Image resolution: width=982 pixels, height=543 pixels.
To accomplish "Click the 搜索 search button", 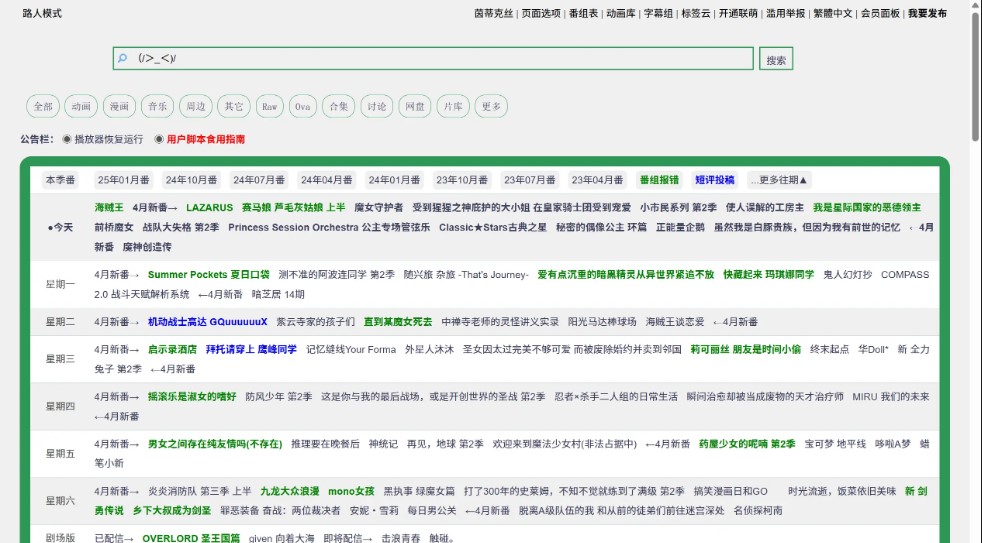I will coord(775,60).
